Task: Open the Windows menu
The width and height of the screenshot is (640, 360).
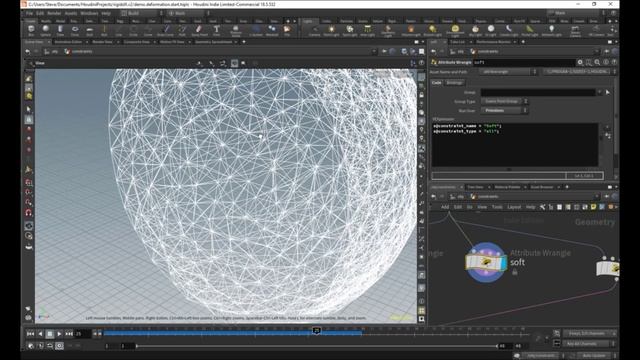Action: coord(89,13)
